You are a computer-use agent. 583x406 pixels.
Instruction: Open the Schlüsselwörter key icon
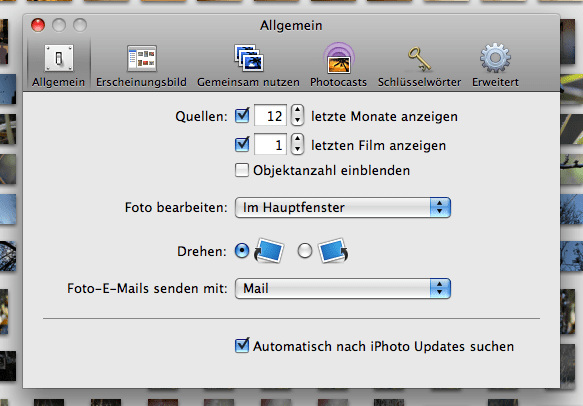point(419,58)
